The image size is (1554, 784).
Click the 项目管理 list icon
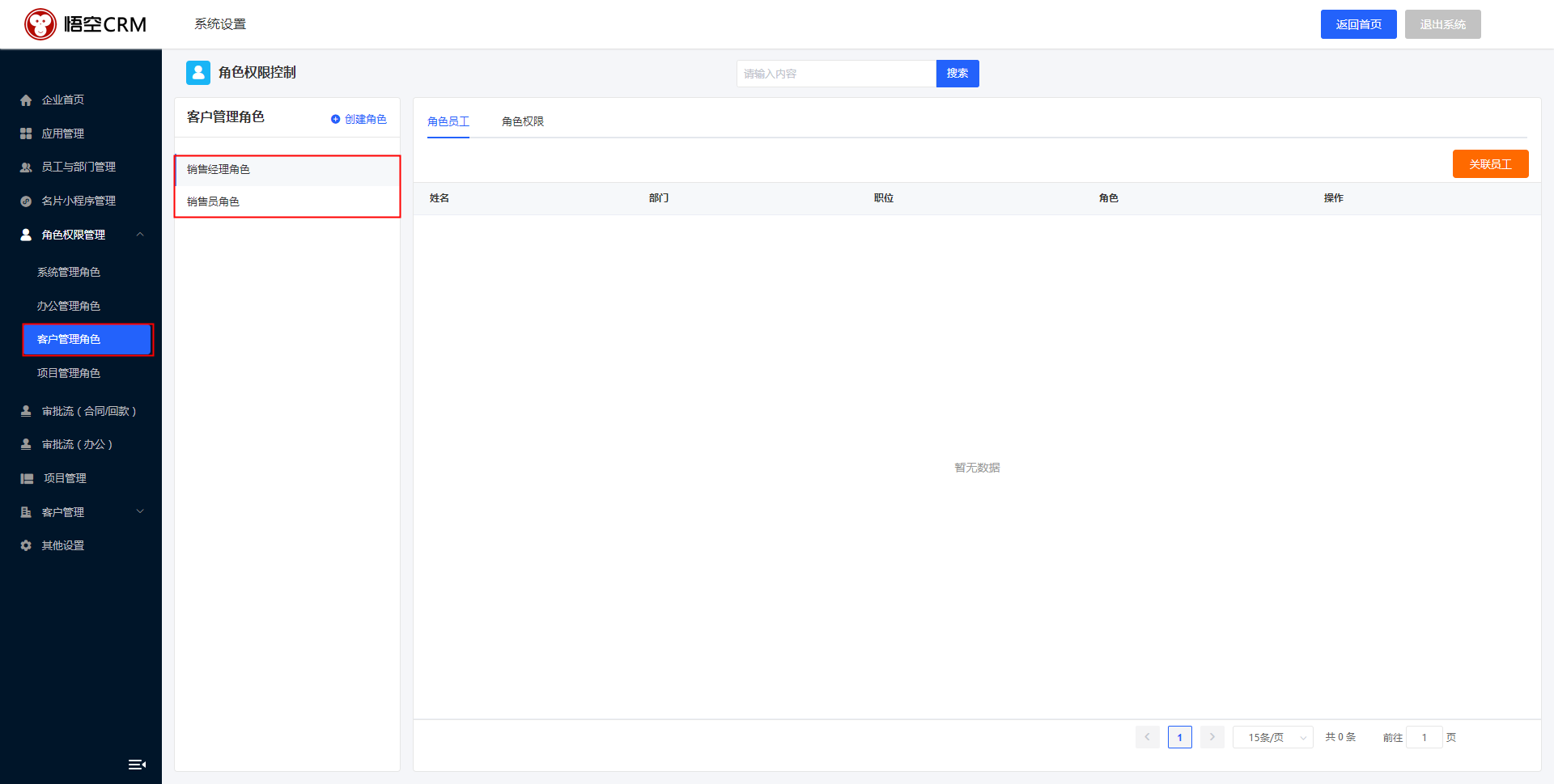pyautogui.click(x=27, y=479)
